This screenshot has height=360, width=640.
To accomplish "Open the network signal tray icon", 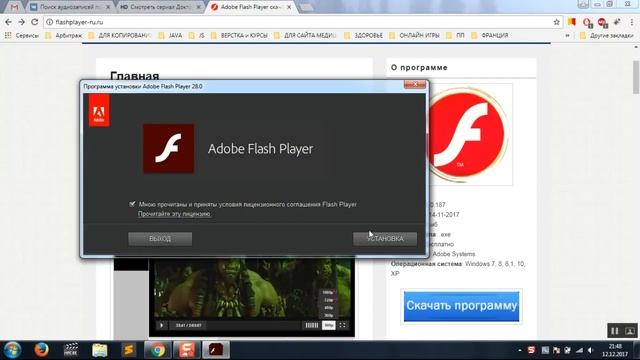I will pos(579,350).
